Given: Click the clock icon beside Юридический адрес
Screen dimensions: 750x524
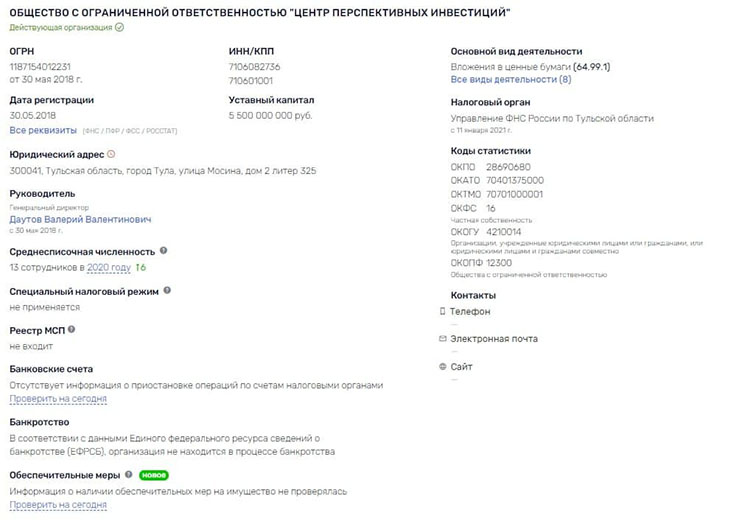Looking at the screenshot, I should [x=111, y=154].
